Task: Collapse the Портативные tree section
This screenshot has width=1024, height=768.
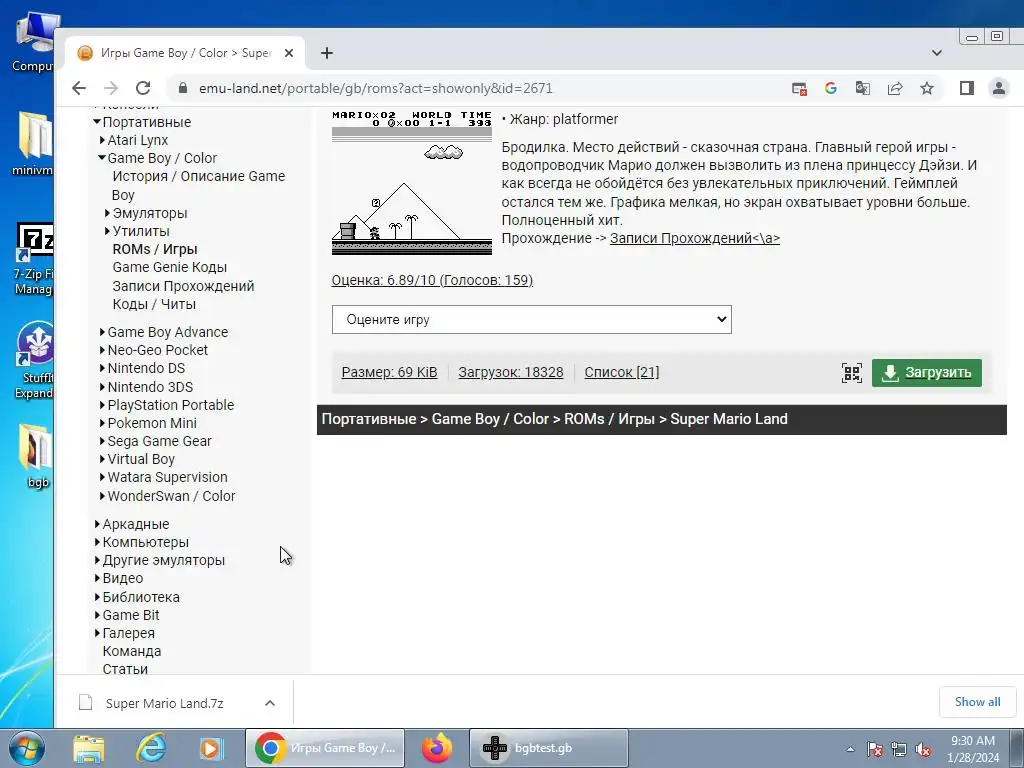Action: click(97, 121)
